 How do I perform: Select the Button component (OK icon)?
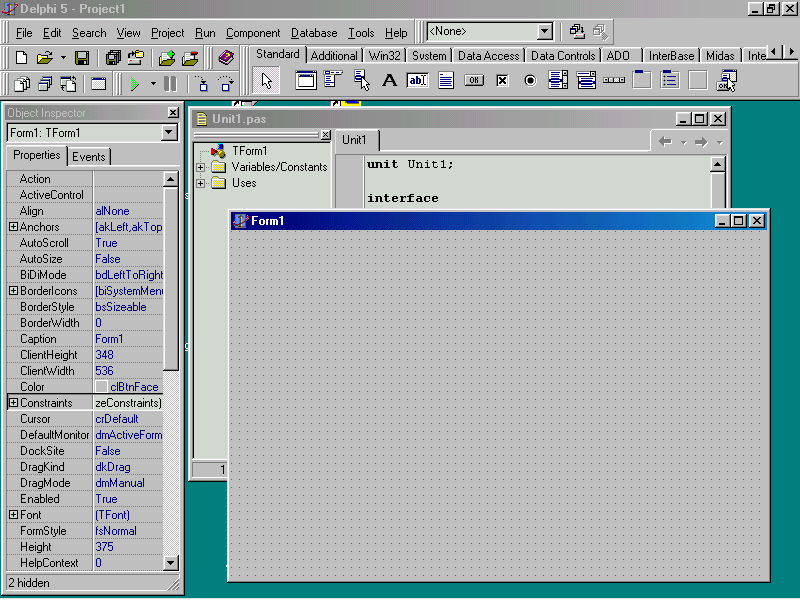click(474, 80)
